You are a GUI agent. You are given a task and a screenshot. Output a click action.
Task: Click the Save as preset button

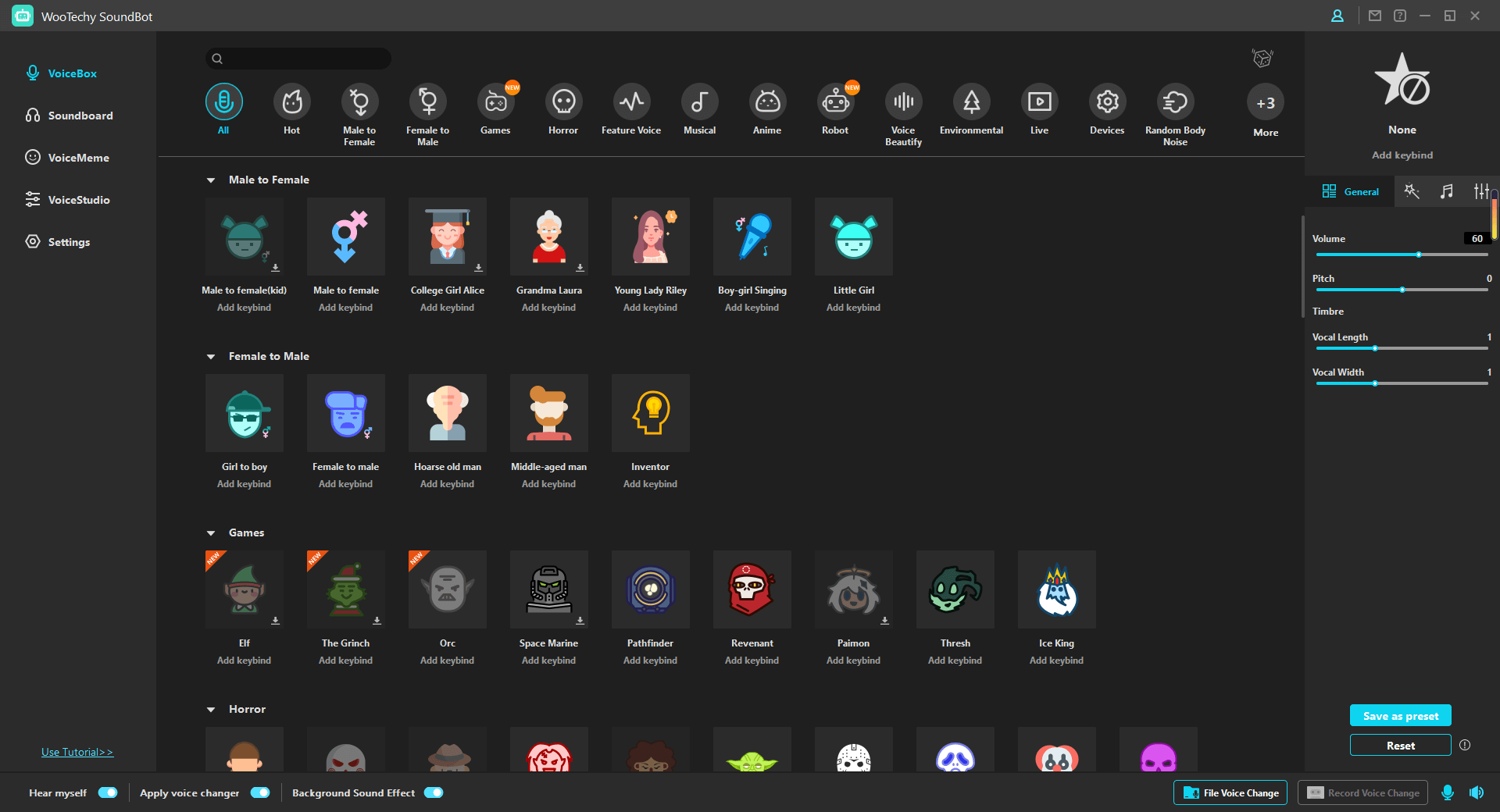[x=1400, y=715]
